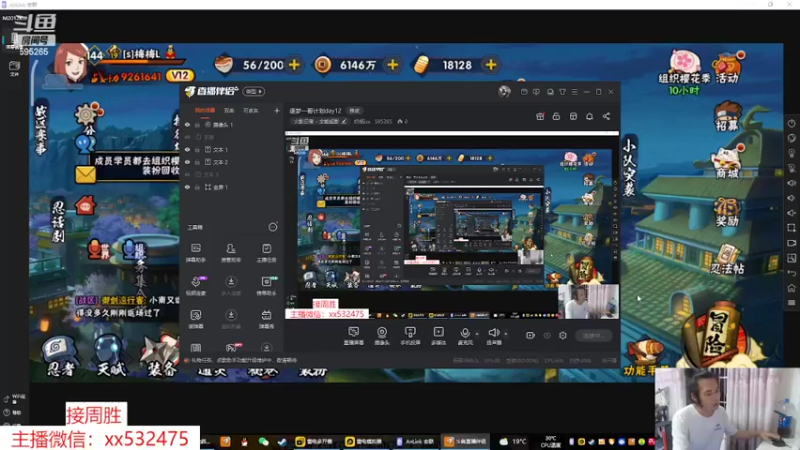Start recording with the camcorder icon

tap(530, 335)
